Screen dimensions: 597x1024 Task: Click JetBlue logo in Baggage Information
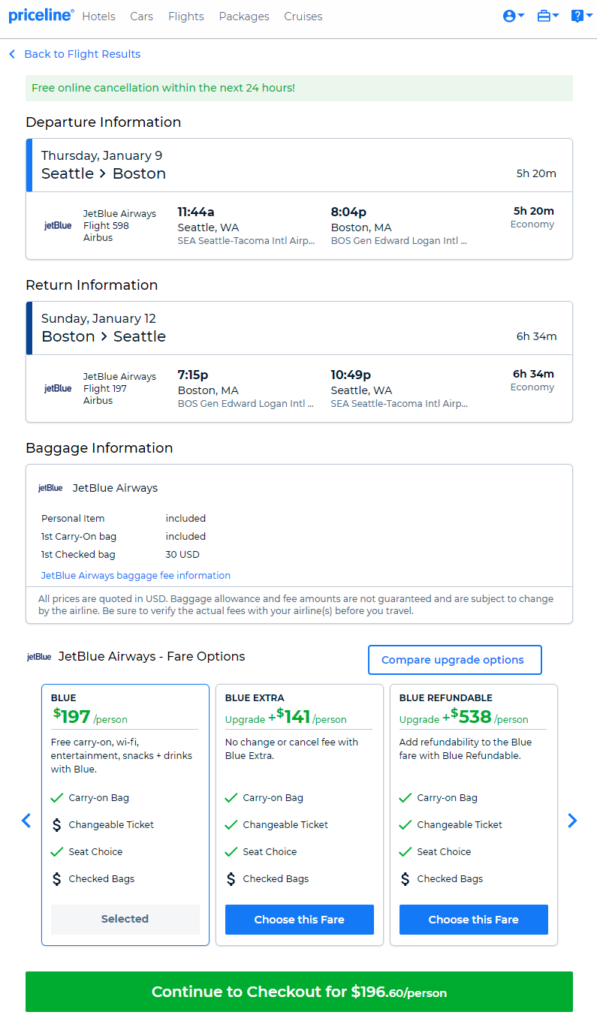point(50,488)
